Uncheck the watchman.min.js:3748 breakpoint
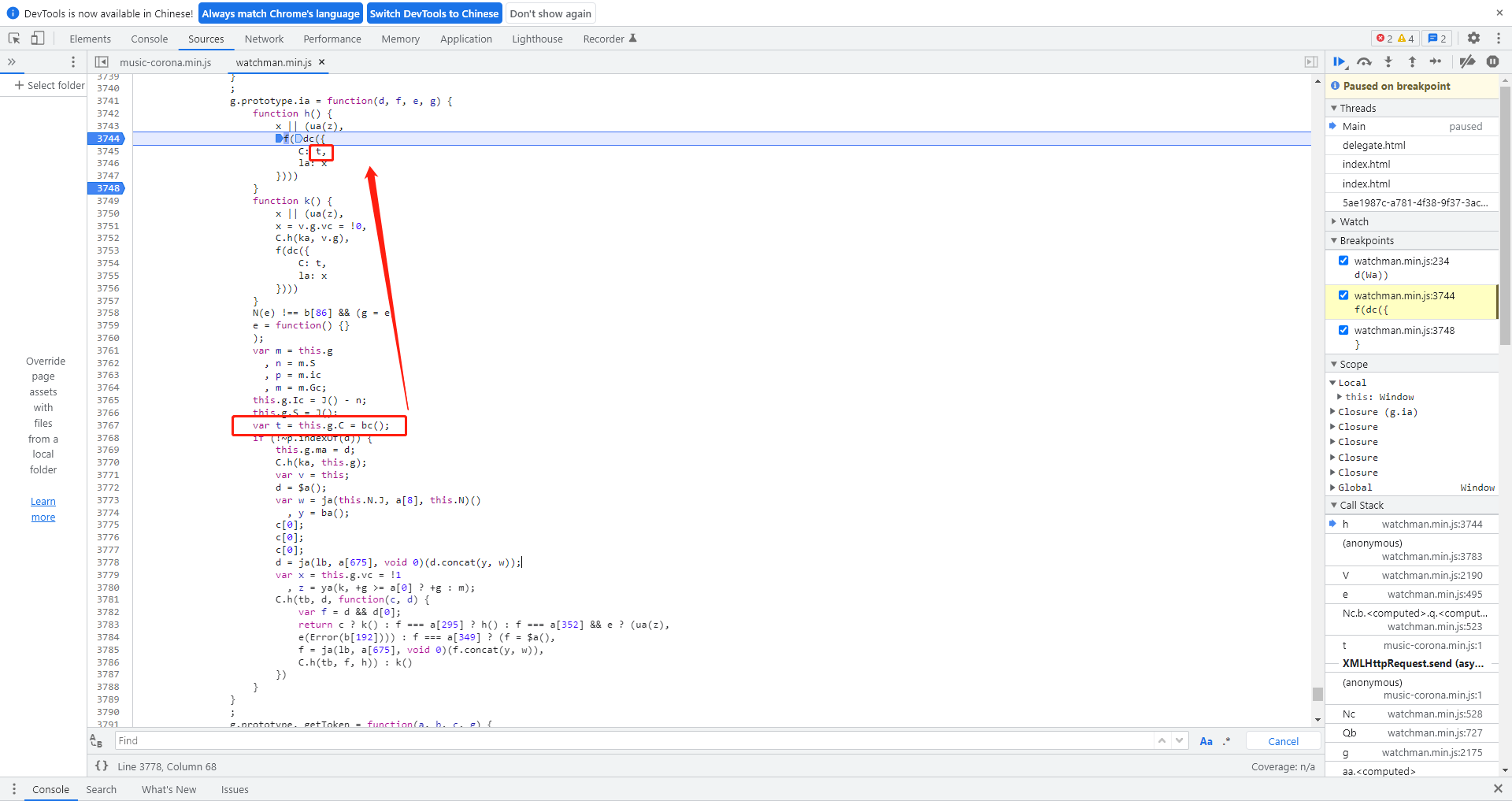 [x=1343, y=330]
